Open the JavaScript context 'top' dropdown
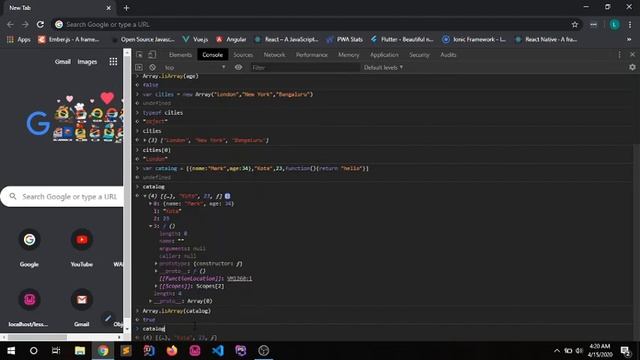 tap(195, 67)
